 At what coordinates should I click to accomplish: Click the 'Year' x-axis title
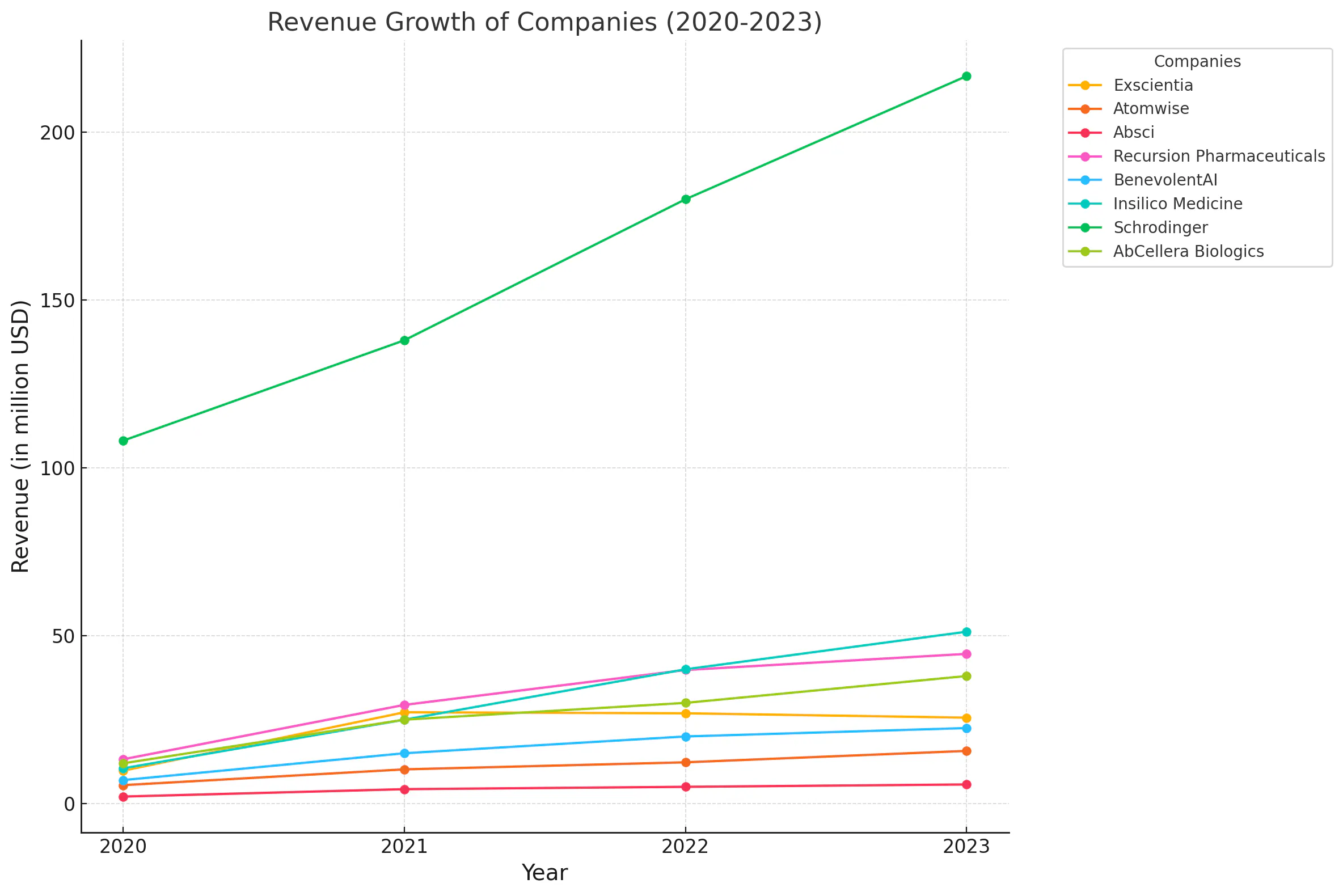544,874
